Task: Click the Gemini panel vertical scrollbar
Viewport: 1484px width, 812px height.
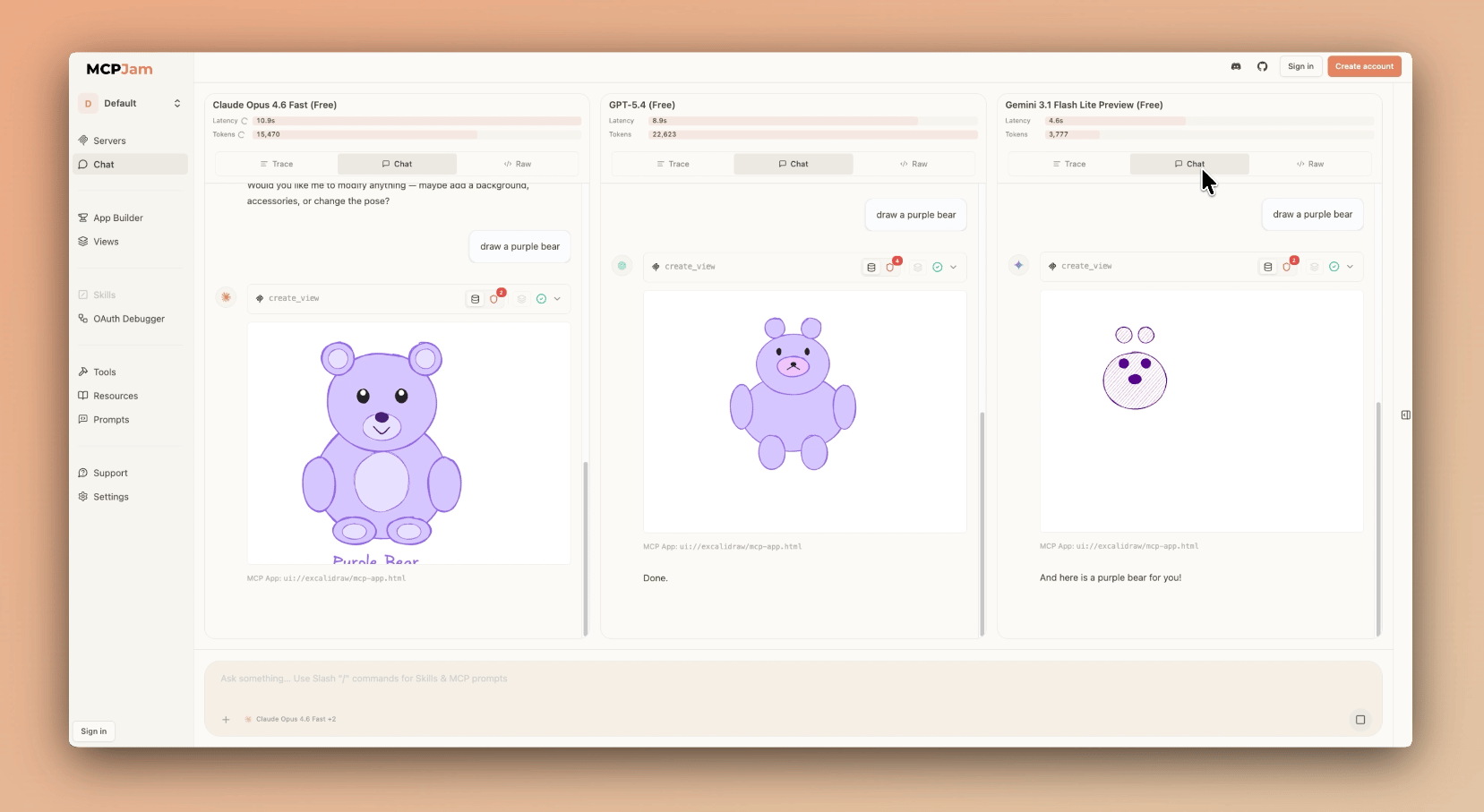Action: point(1378,519)
